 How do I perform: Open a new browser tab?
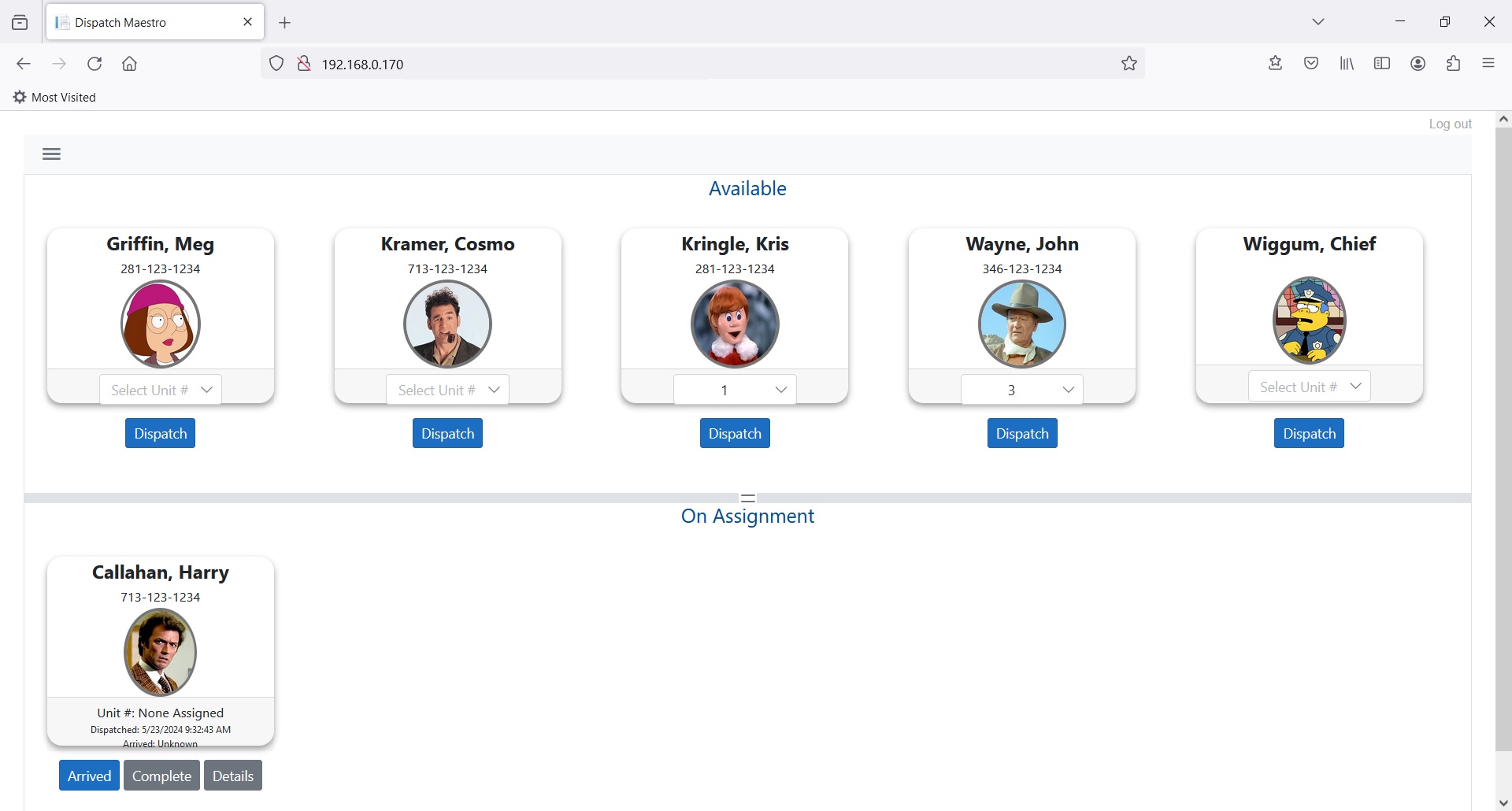pyautogui.click(x=285, y=23)
